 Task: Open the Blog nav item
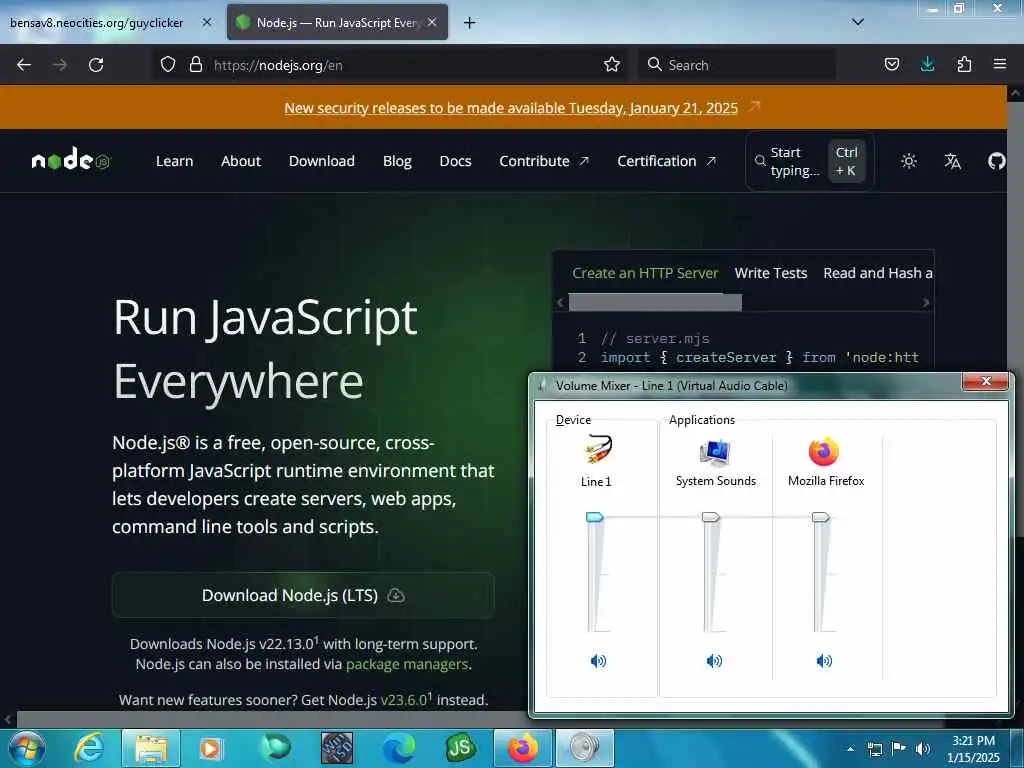click(x=397, y=161)
